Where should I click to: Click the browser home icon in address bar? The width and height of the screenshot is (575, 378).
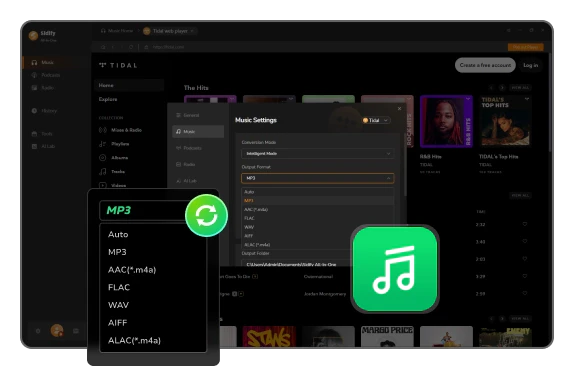[103, 47]
